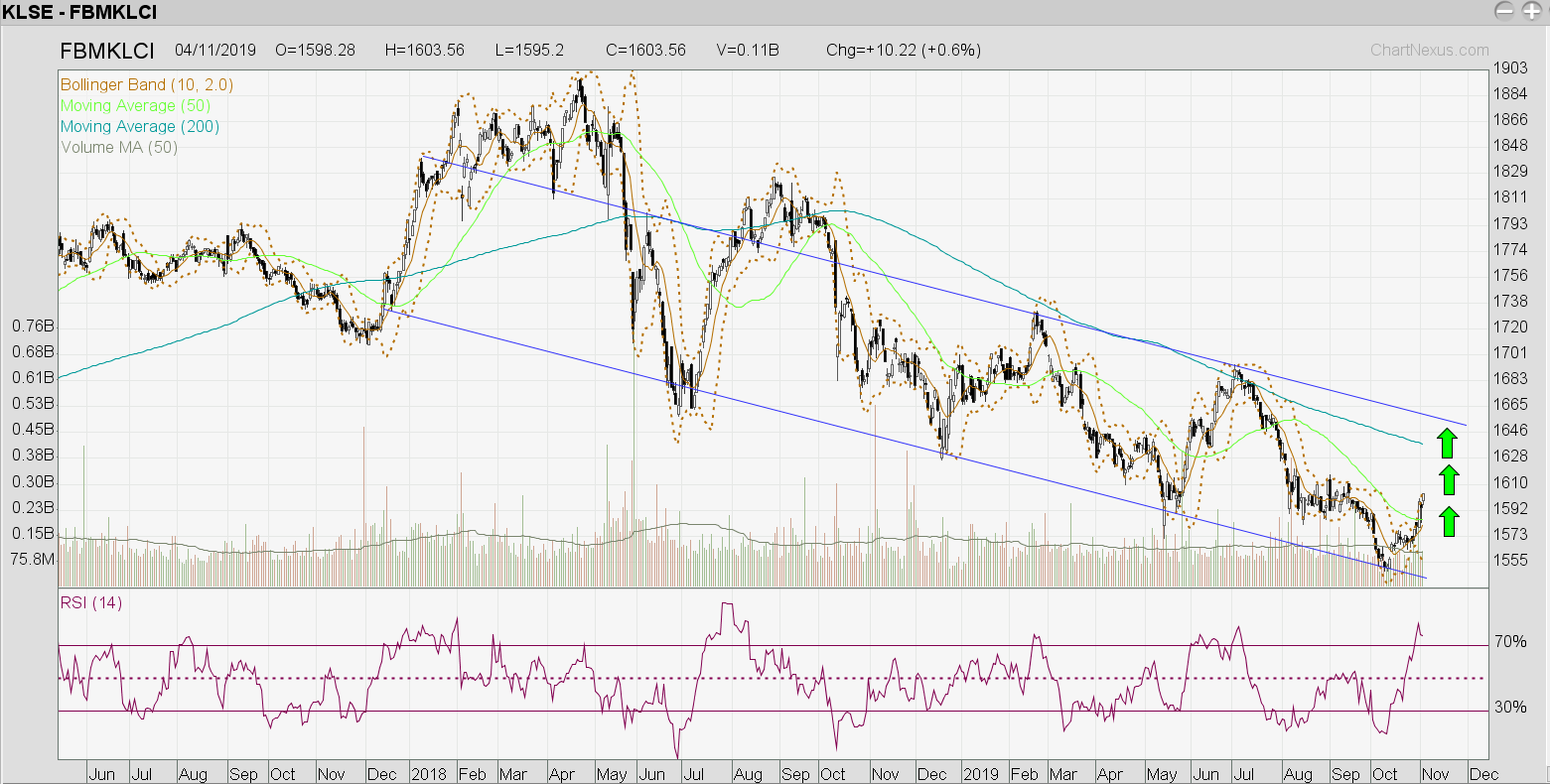1550x784 pixels.
Task: Click the 2019 label on the time axis
Action: [x=981, y=774]
